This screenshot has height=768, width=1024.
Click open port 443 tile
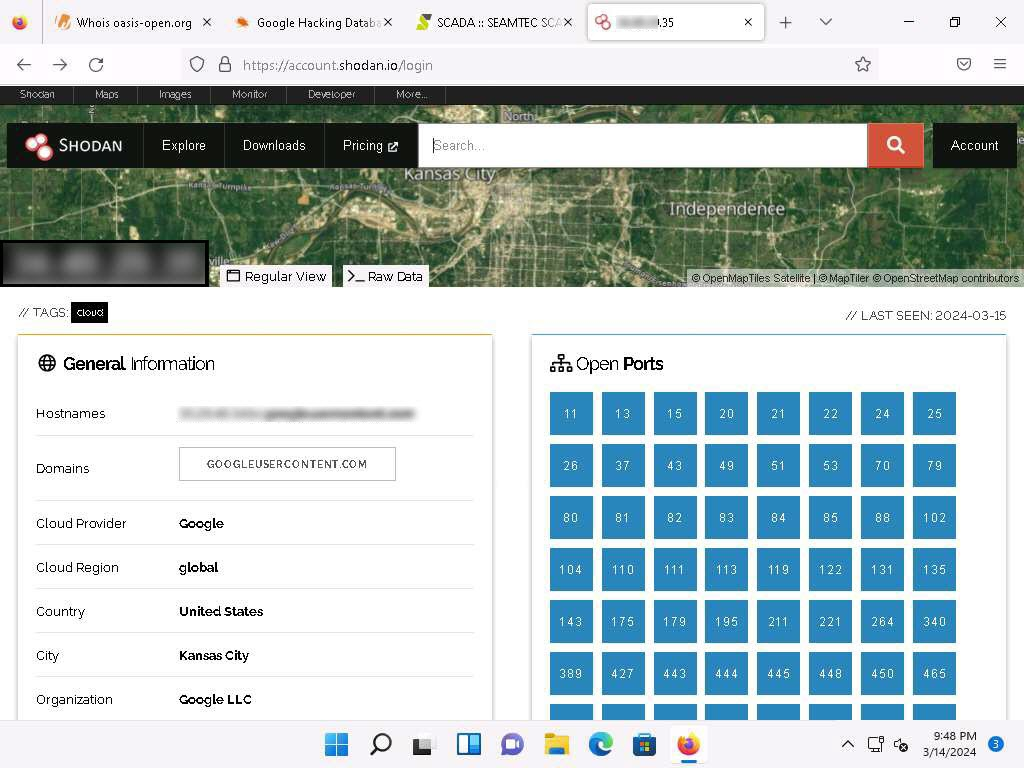pyautogui.click(x=675, y=673)
